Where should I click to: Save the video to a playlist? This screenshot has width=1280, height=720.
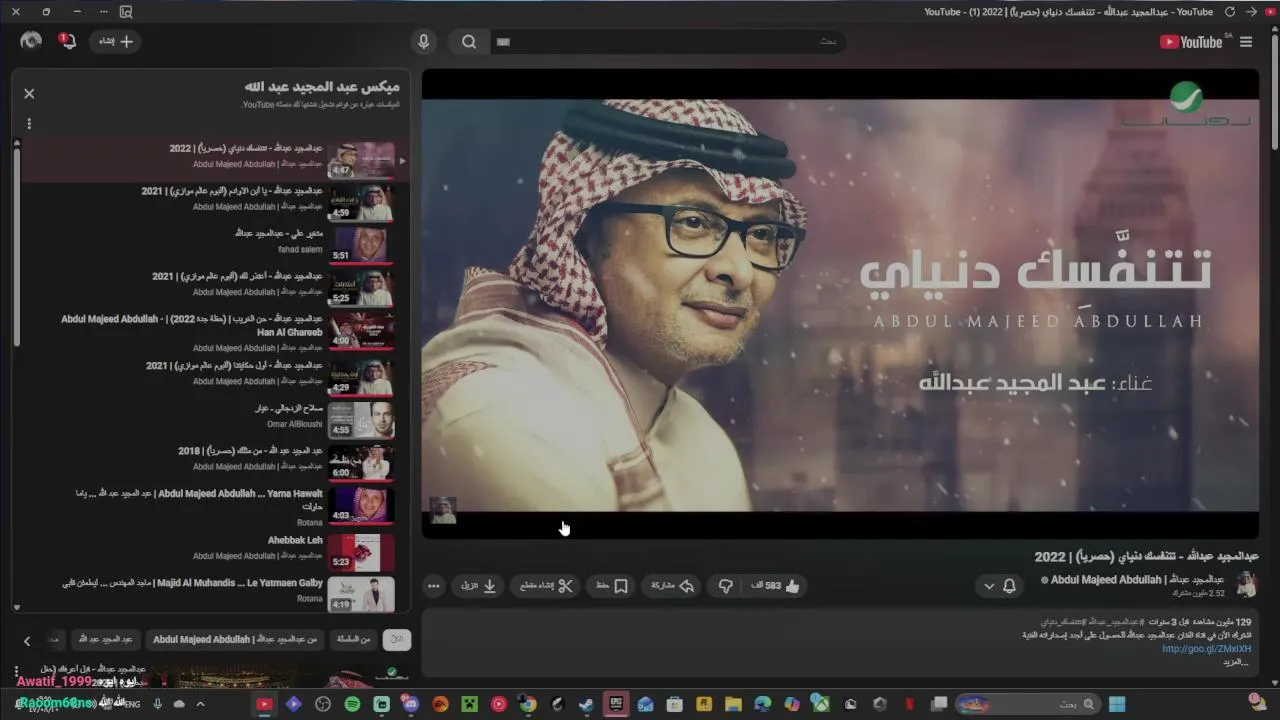pos(611,586)
